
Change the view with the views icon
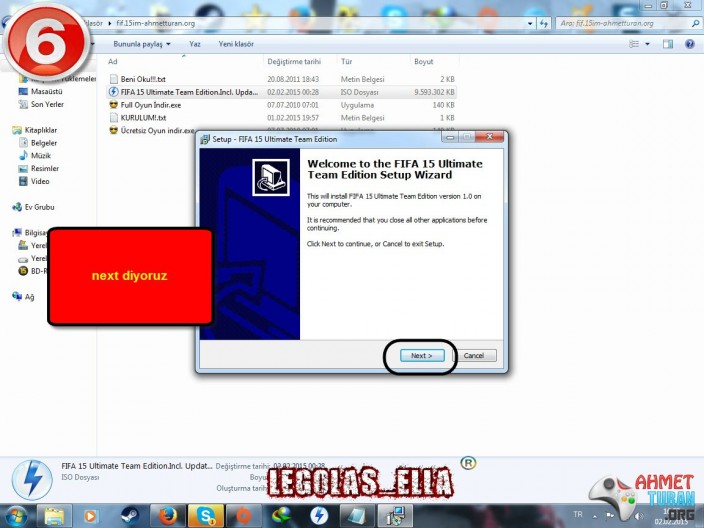pyautogui.click(x=634, y=44)
